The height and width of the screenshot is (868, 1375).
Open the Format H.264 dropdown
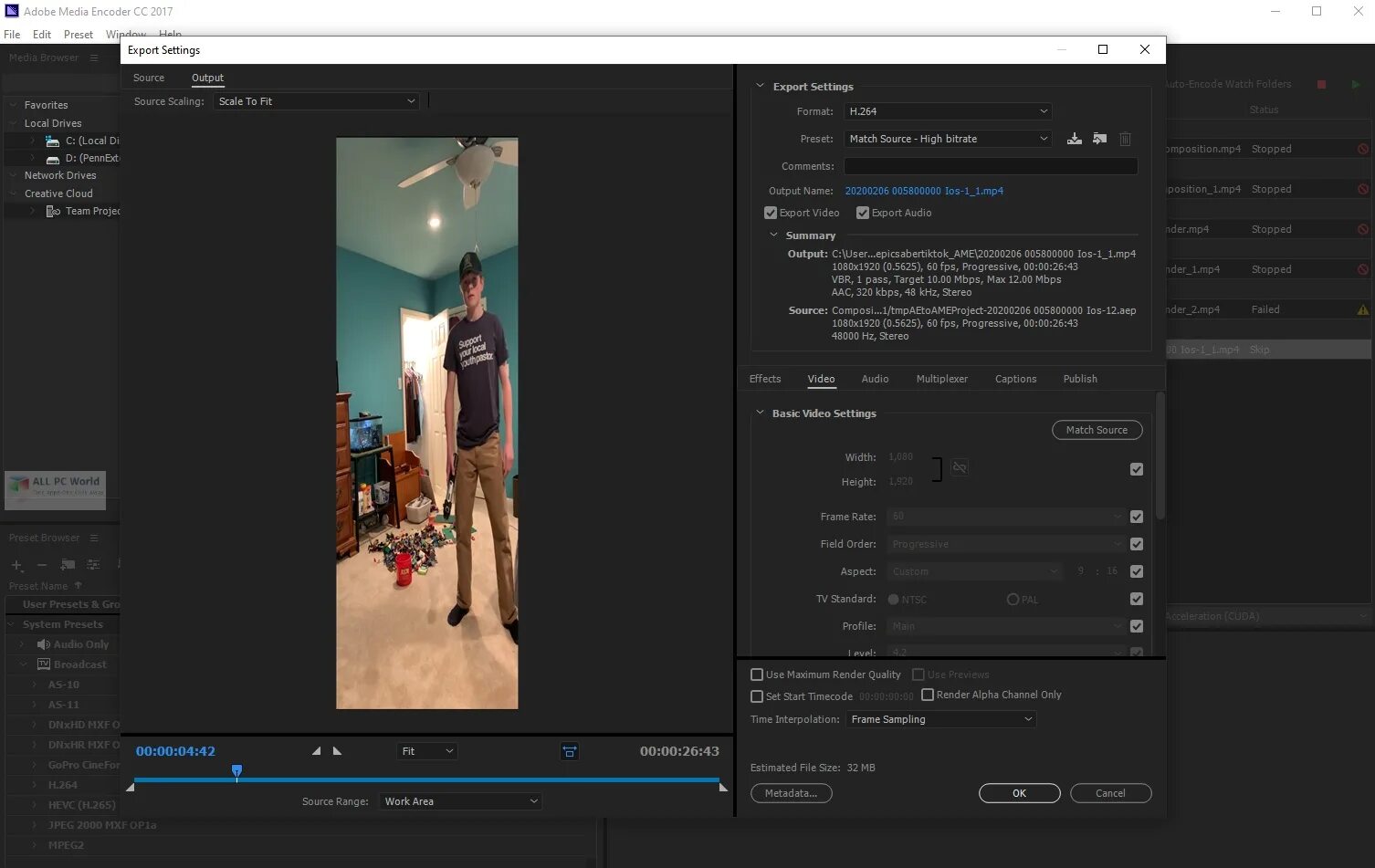(x=948, y=111)
